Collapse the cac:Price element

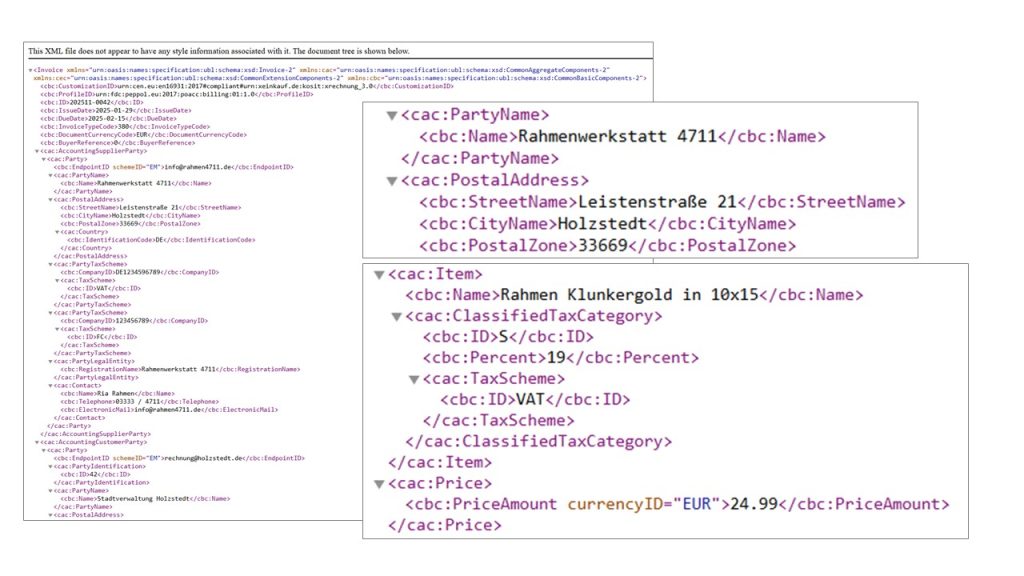(379, 483)
